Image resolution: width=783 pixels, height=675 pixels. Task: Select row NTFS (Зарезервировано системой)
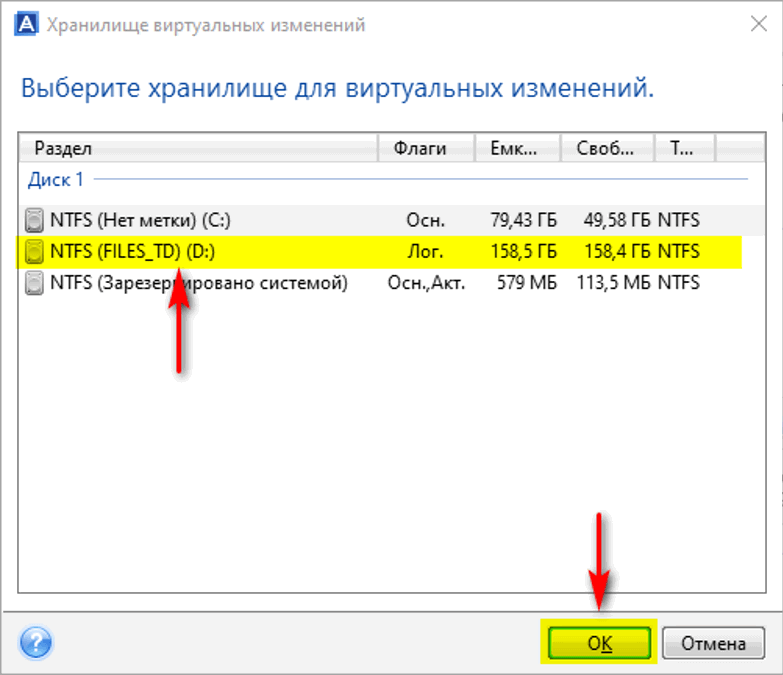tap(391, 283)
